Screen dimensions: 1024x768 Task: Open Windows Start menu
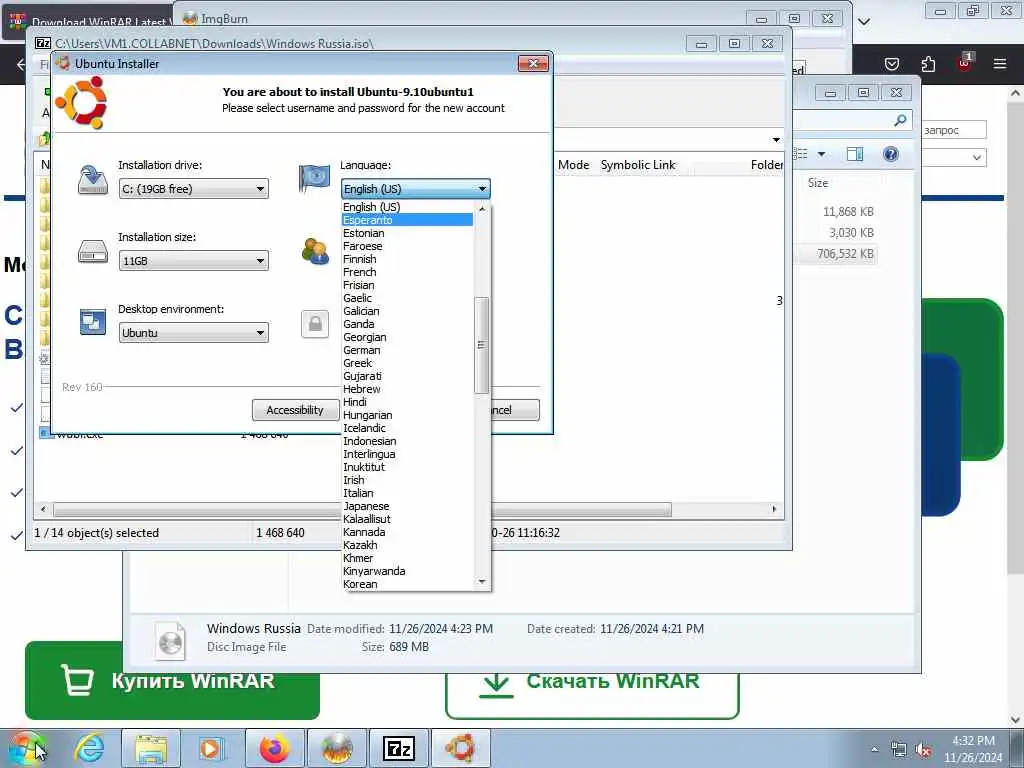(27, 748)
